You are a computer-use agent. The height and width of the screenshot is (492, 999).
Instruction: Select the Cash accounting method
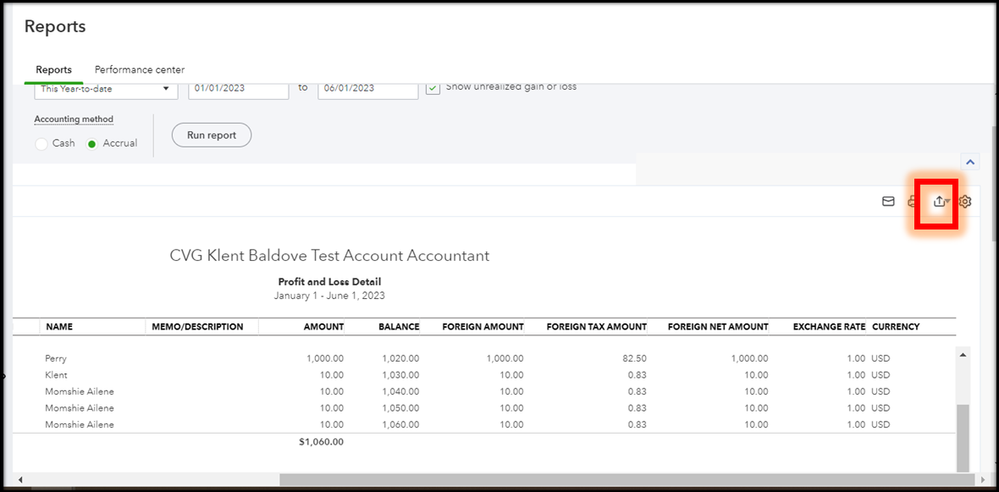42,144
